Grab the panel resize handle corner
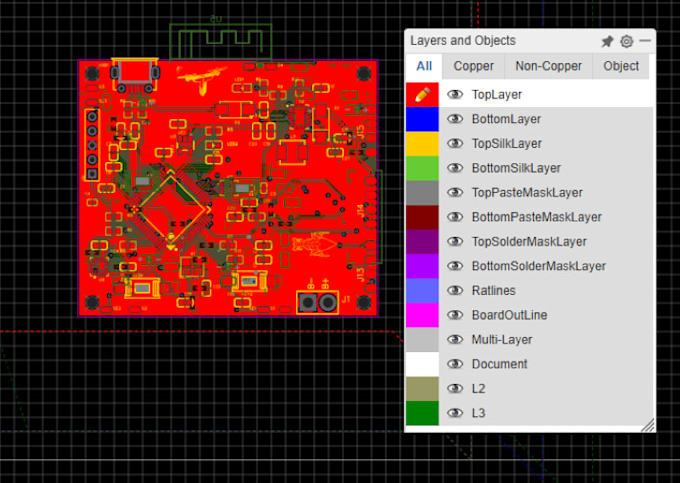This screenshot has width=680, height=483. click(648, 425)
